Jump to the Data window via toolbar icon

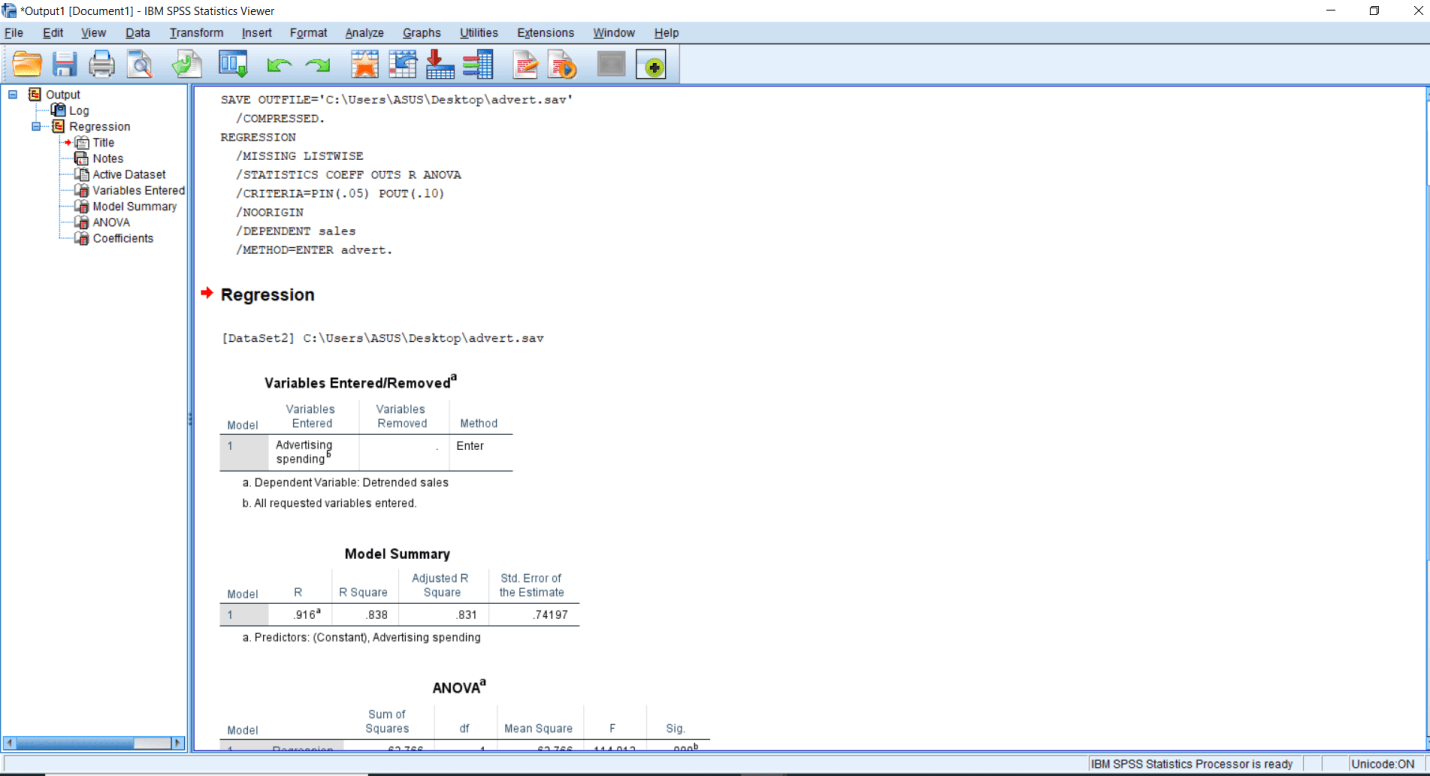[232, 63]
